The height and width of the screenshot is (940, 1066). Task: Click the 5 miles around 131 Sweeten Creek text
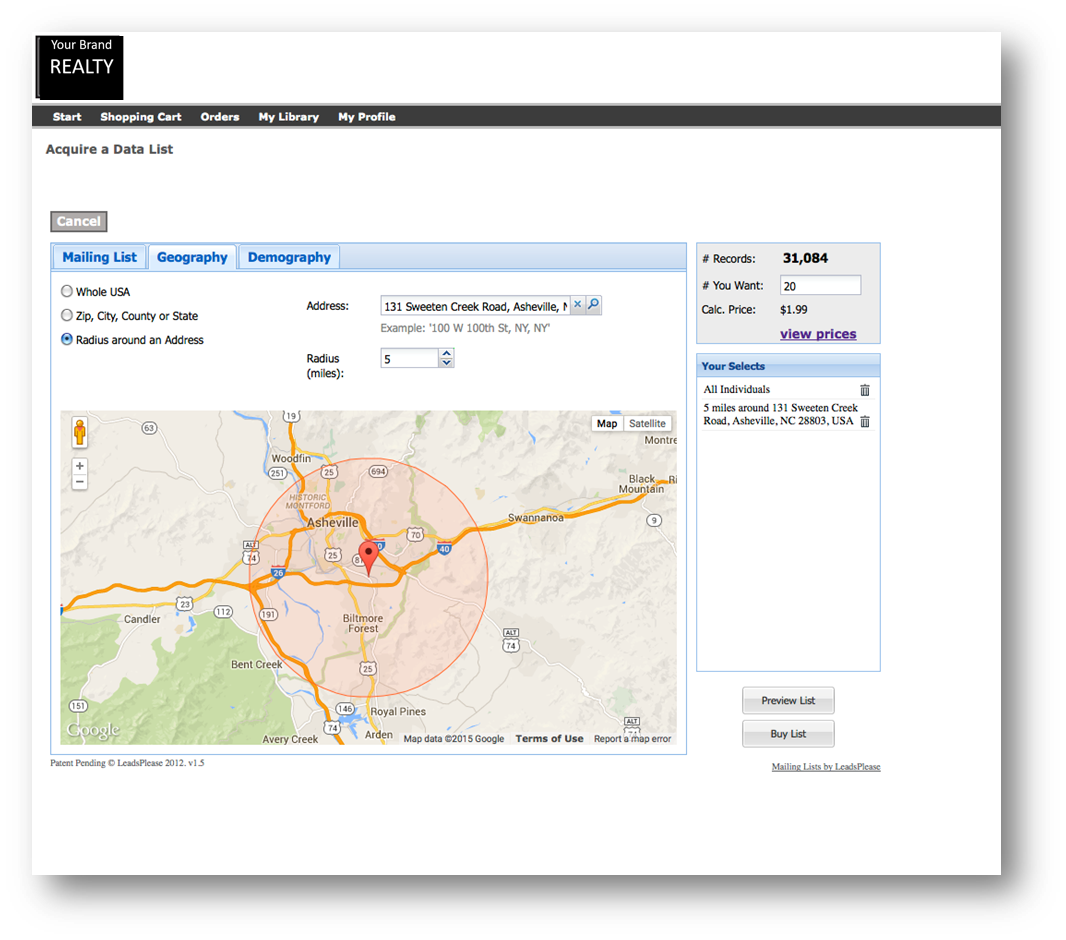780,415
